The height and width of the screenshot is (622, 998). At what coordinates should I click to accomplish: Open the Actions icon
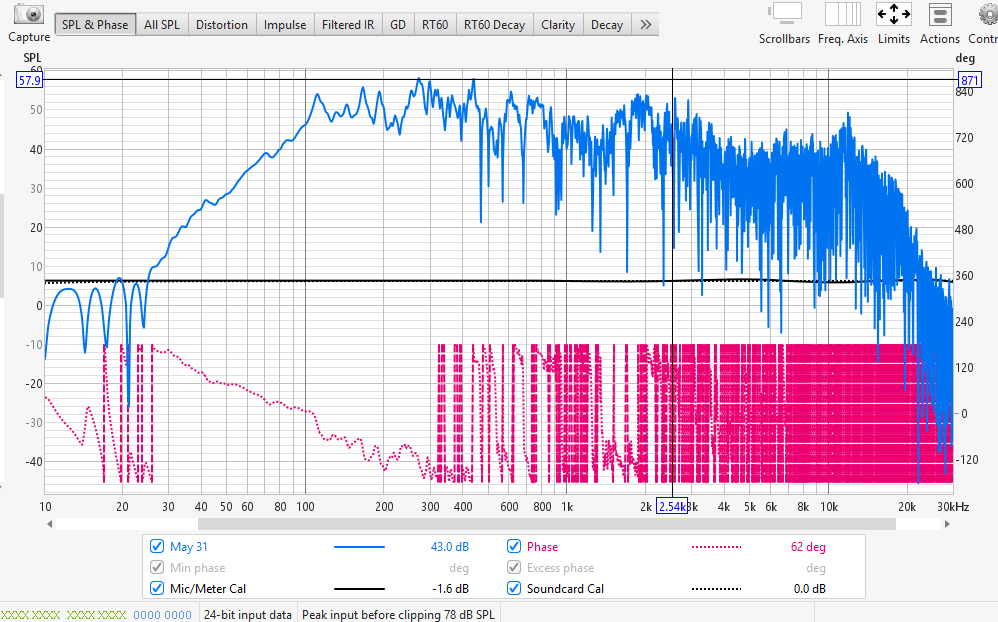coord(939,15)
